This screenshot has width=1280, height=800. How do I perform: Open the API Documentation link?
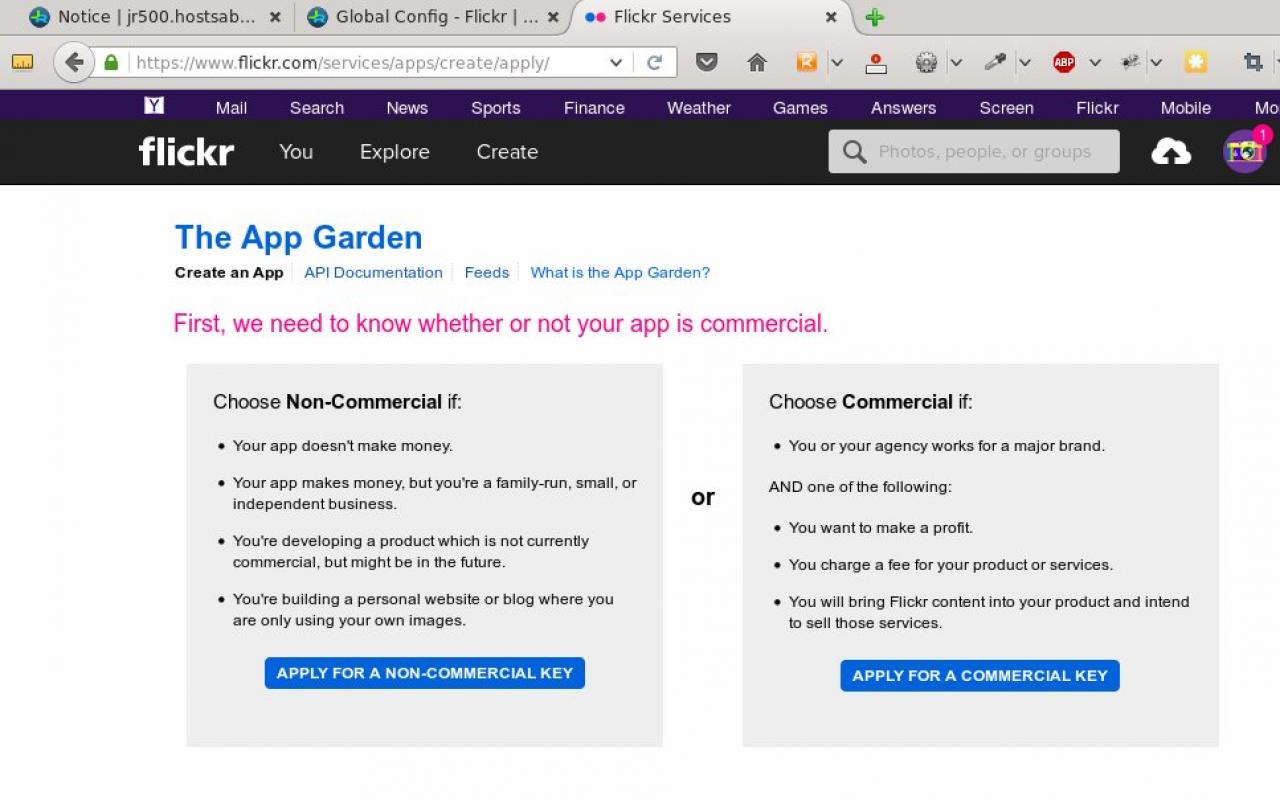[x=373, y=272]
